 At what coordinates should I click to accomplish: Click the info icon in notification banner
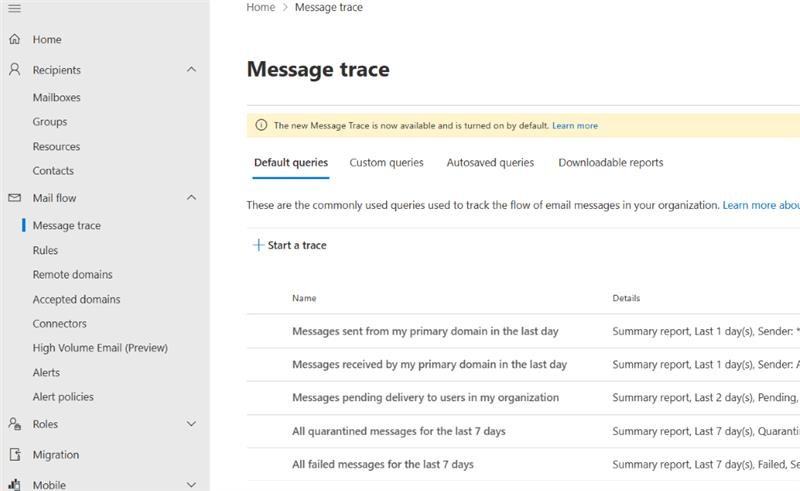coord(261,126)
